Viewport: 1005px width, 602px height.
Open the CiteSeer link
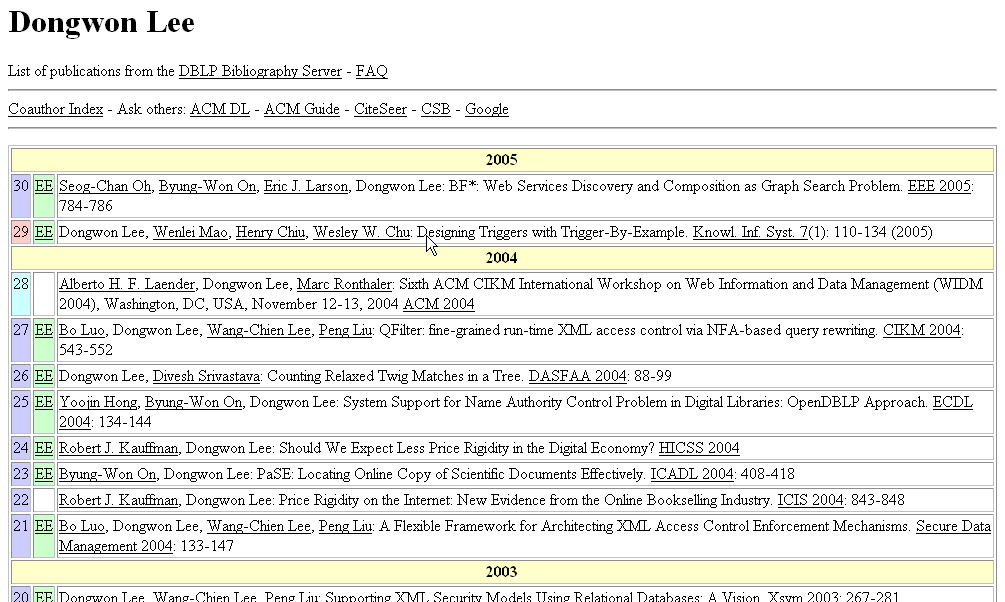[x=380, y=109]
